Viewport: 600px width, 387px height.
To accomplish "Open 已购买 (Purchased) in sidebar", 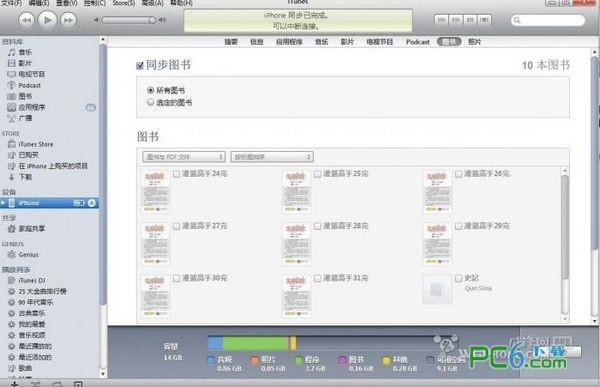I will click(x=28, y=155).
